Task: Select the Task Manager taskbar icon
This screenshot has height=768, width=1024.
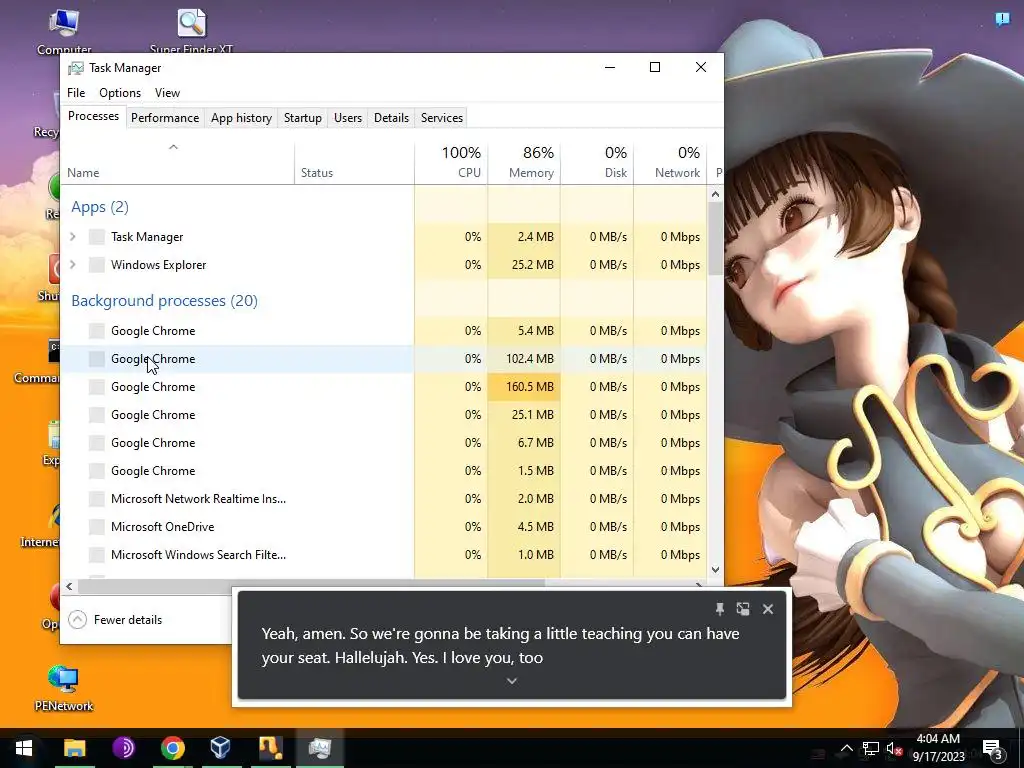Action: [x=319, y=748]
